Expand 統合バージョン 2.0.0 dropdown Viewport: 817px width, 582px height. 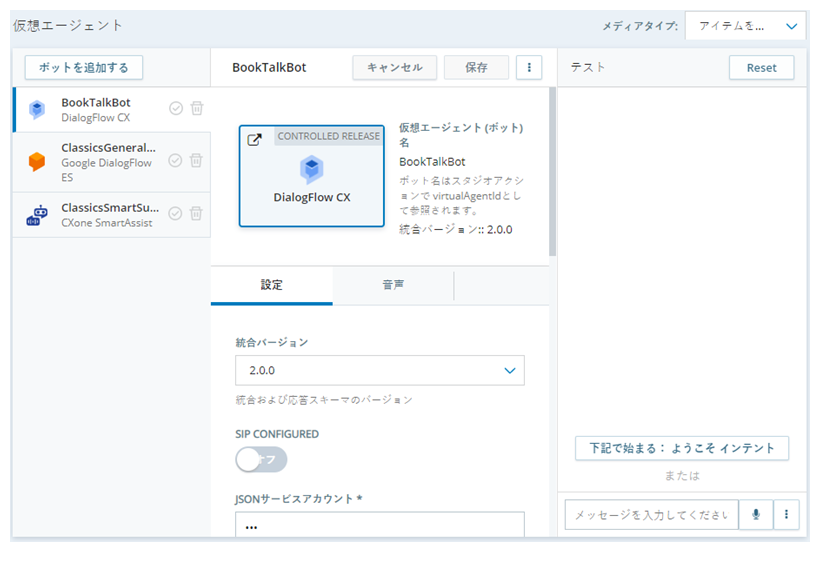[x=380, y=370]
